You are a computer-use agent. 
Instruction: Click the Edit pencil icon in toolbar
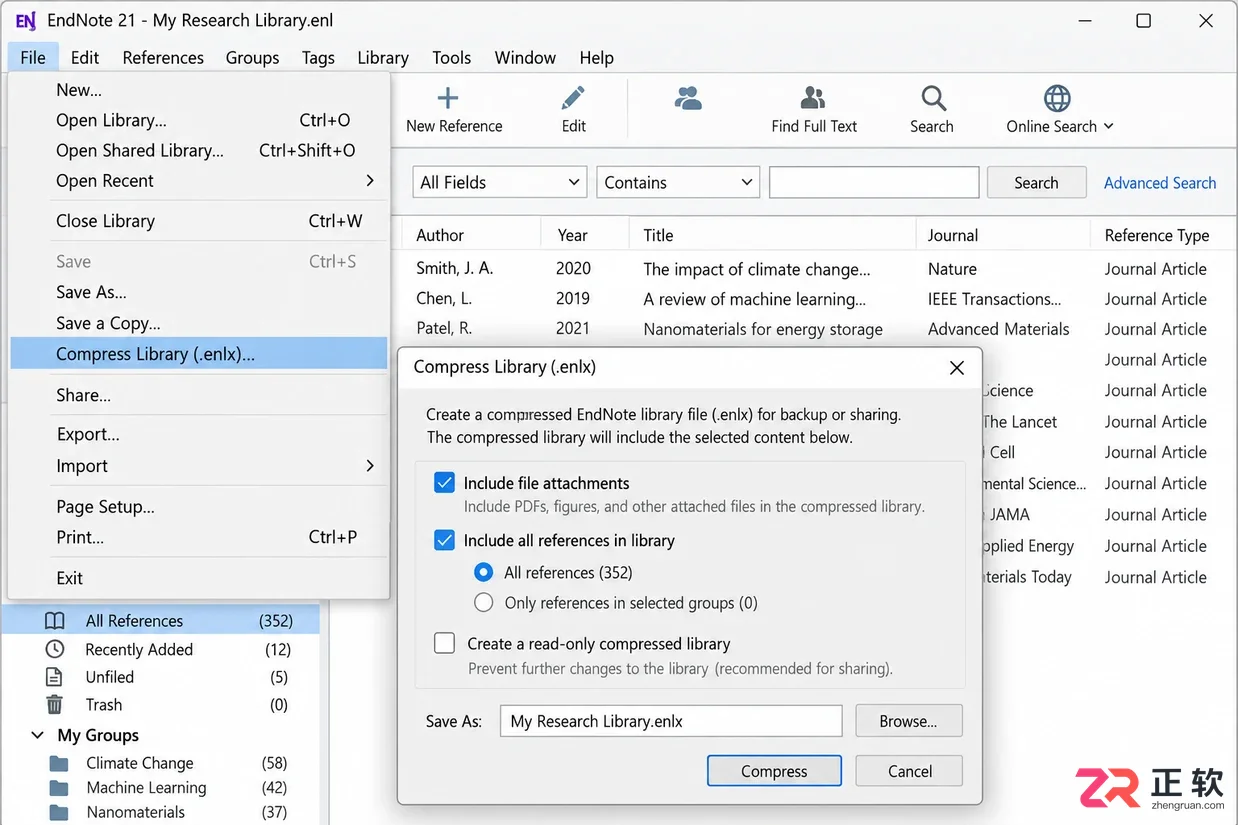coord(573,98)
